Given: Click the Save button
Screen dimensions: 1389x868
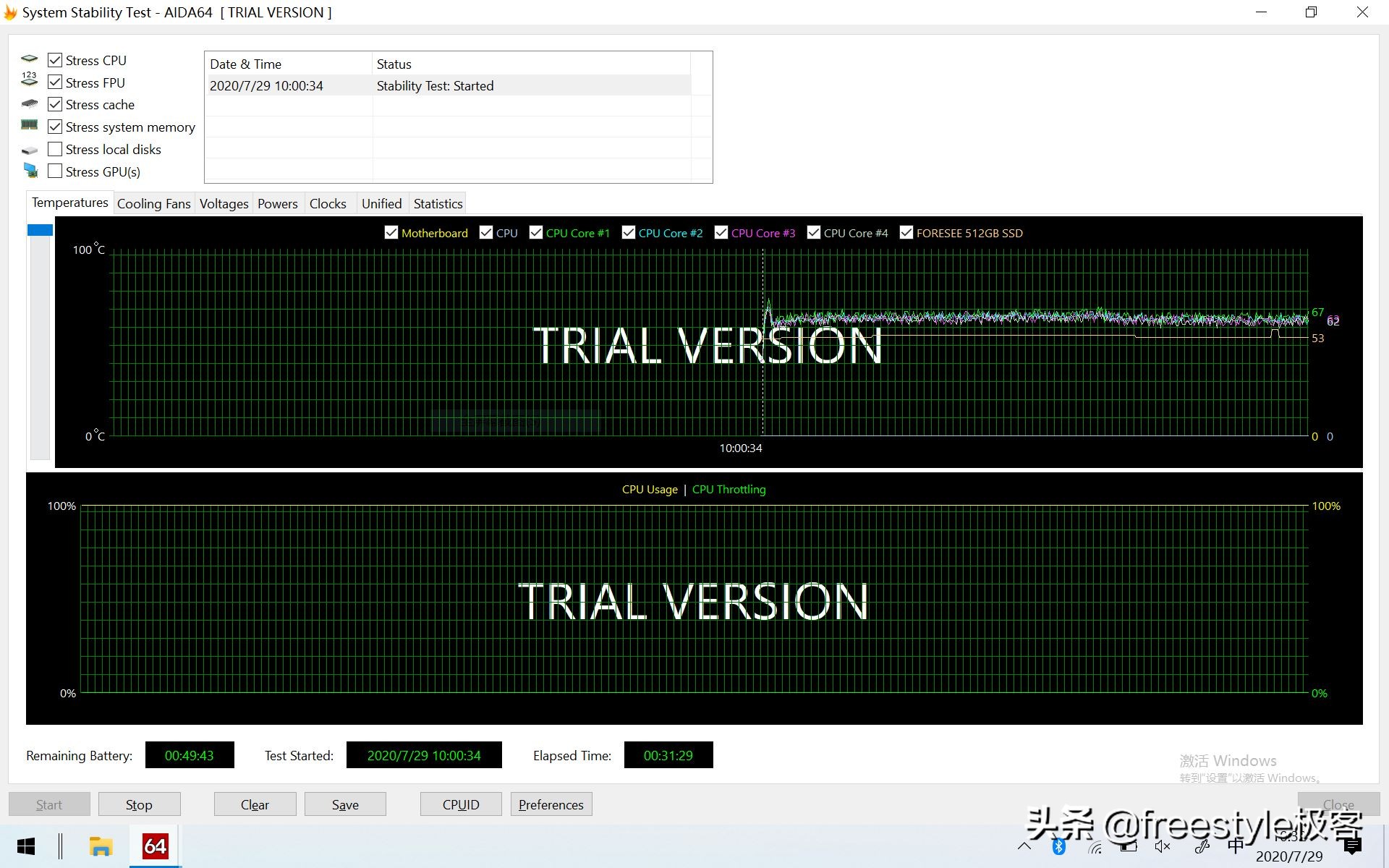Looking at the screenshot, I should pos(346,804).
